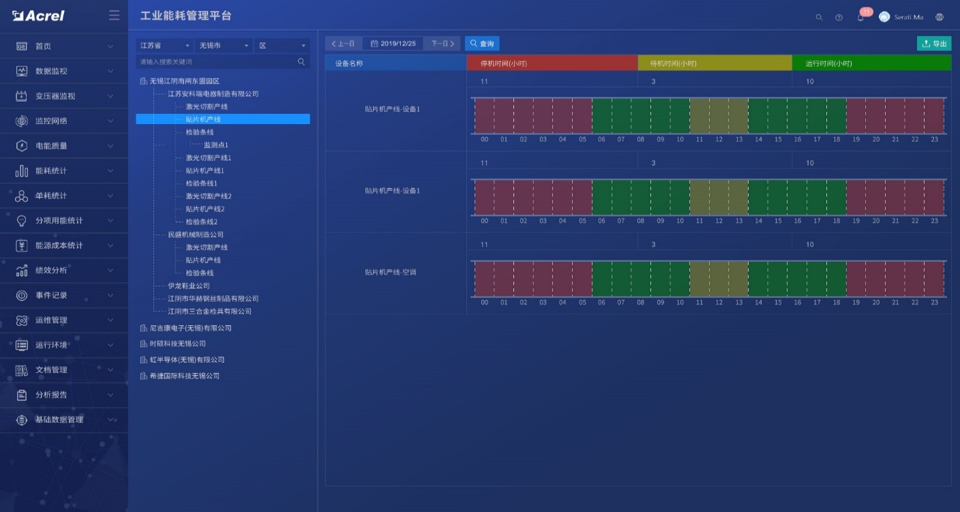The image size is (960, 512).
Task: Click the 查询 query button
Action: pos(482,43)
